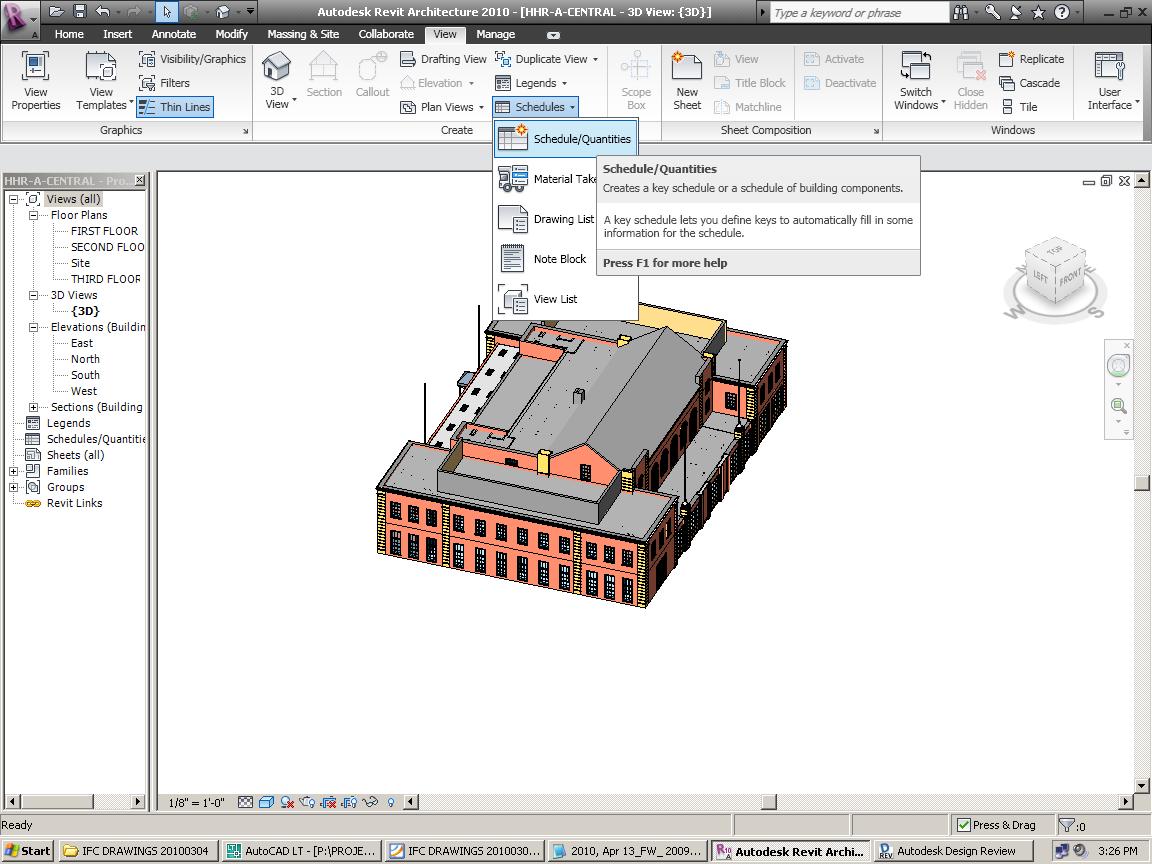Viewport: 1152px width, 864px height.
Task: Choose View List in Schedules dropdown
Action: tap(555, 299)
